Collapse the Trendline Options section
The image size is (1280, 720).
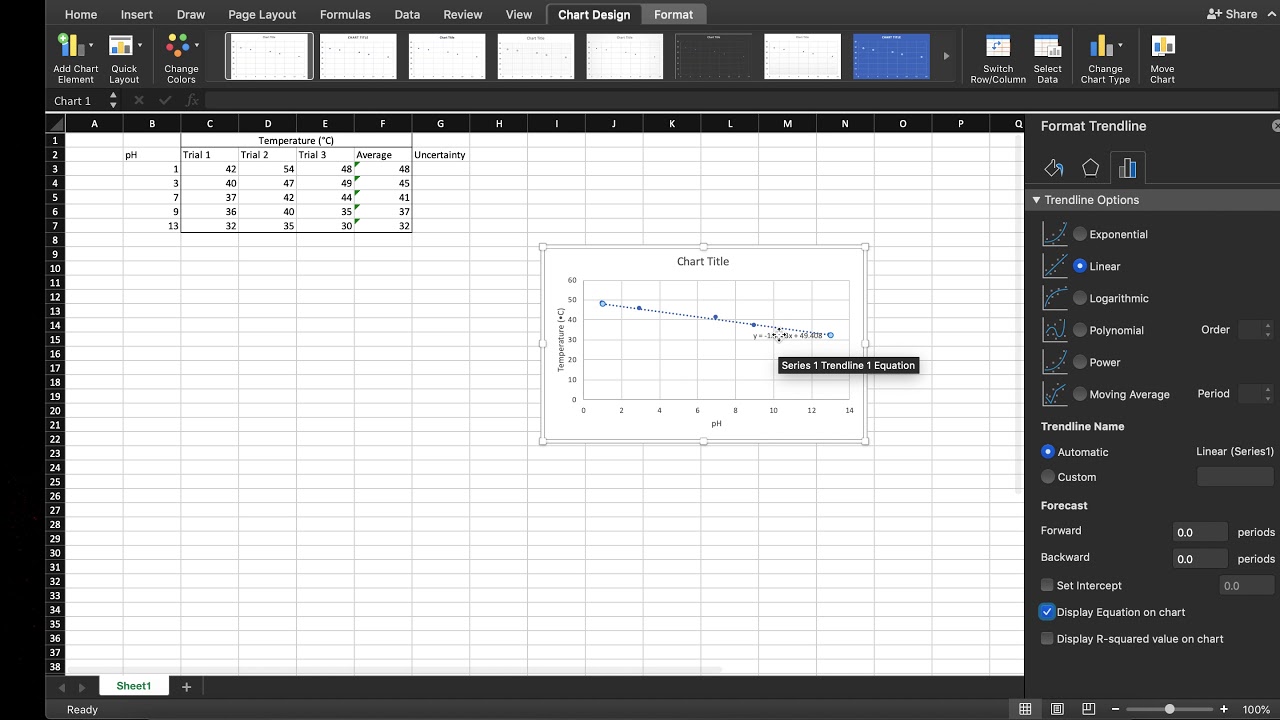point(1037,200)
